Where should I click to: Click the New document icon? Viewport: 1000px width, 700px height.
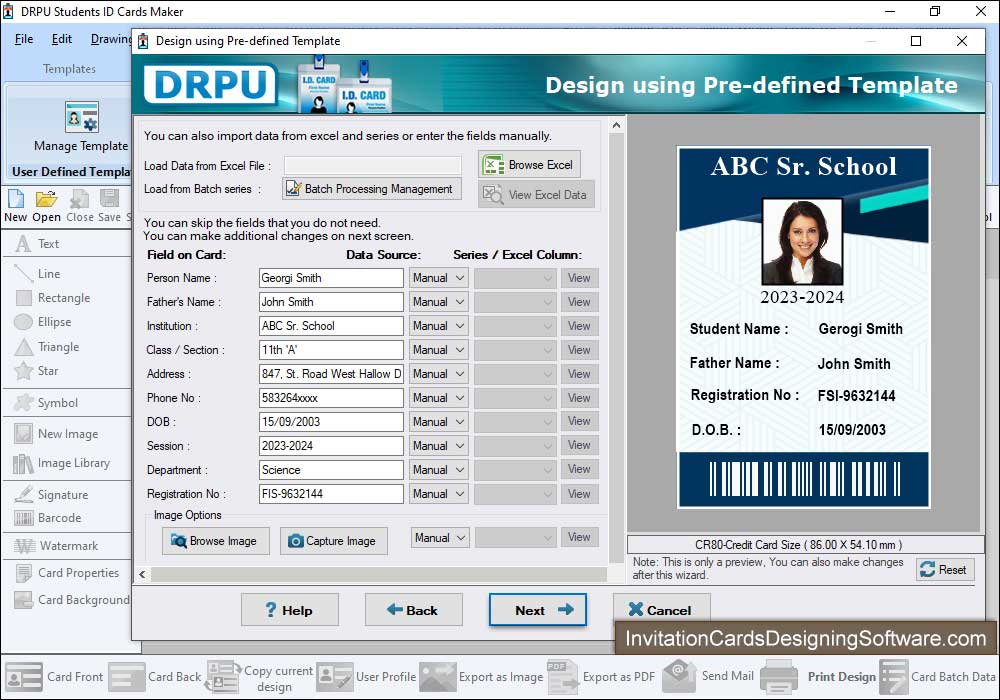[15, 199]
